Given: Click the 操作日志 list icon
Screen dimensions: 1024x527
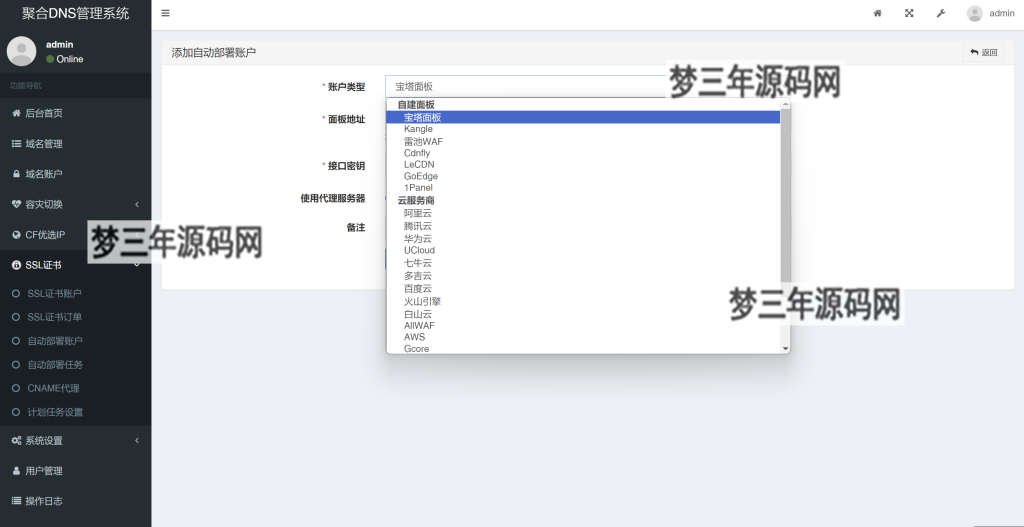Looking at the screenshot, I should pyautogui.click(x=16, y=501).
